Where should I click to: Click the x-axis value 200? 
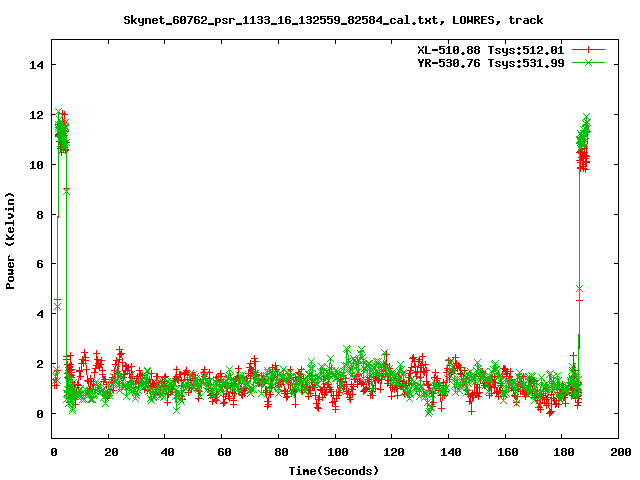621,452
